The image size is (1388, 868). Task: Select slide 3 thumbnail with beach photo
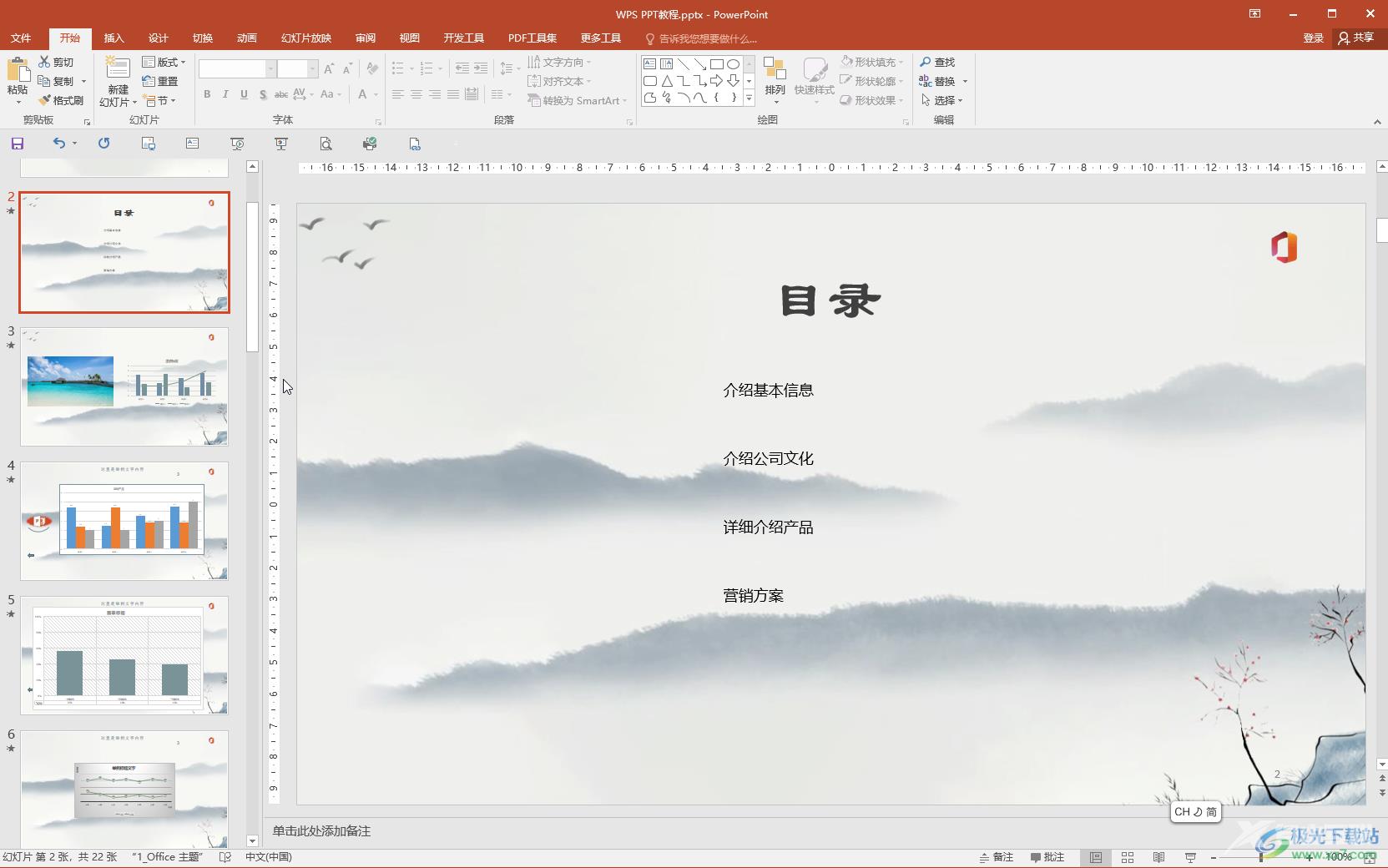pyautogui.click(x=124, y=387)
